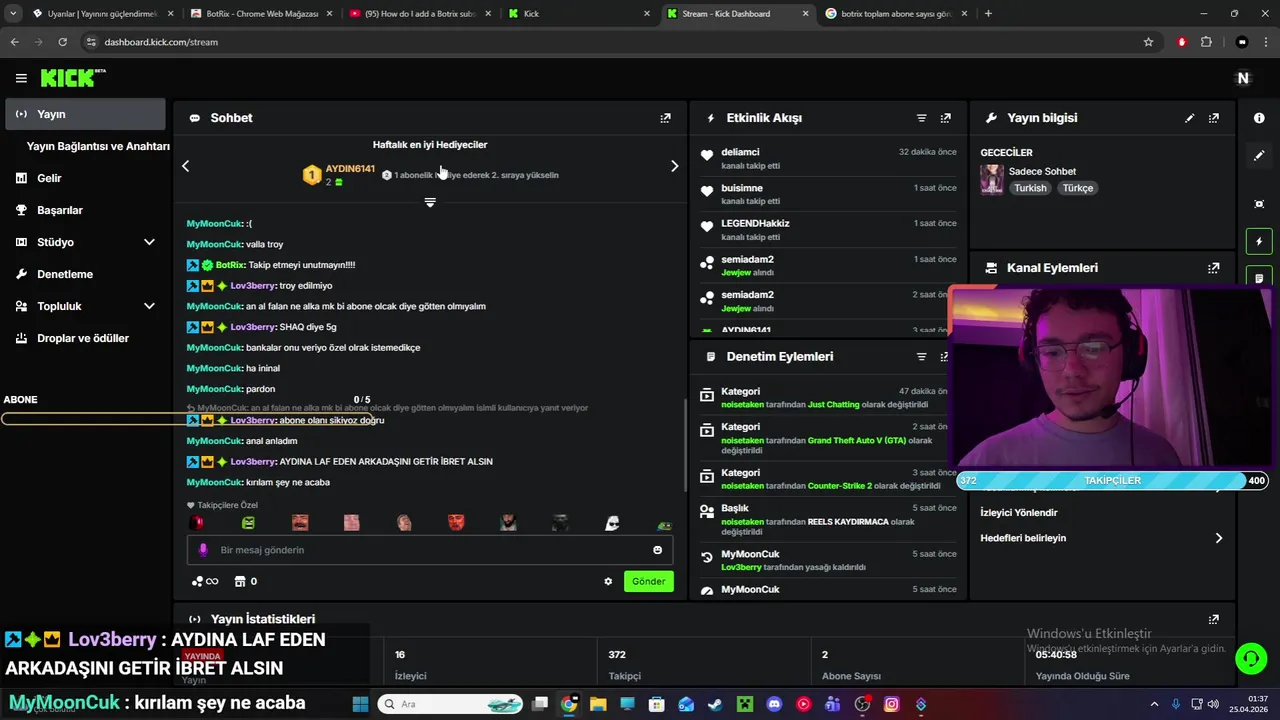The height and width of the screenshot is (720, 1280).
Task: Click the Türkçe tag
Action: pos(1078,188)
